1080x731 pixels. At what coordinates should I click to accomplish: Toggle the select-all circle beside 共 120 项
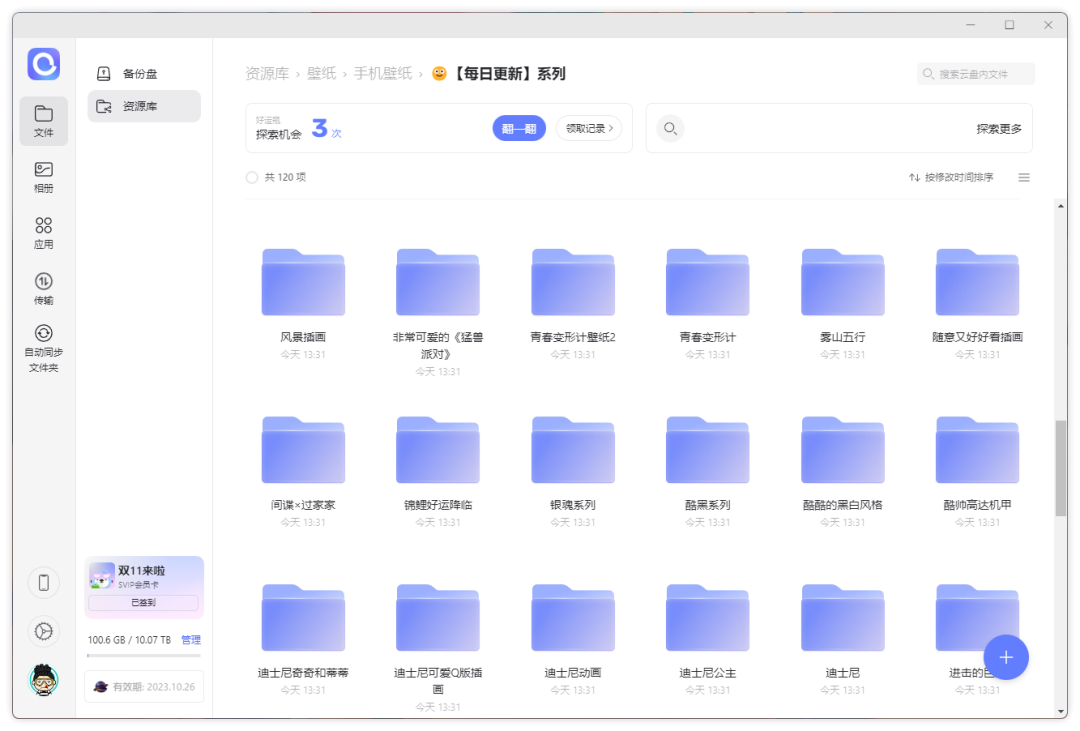click(252, 178)
